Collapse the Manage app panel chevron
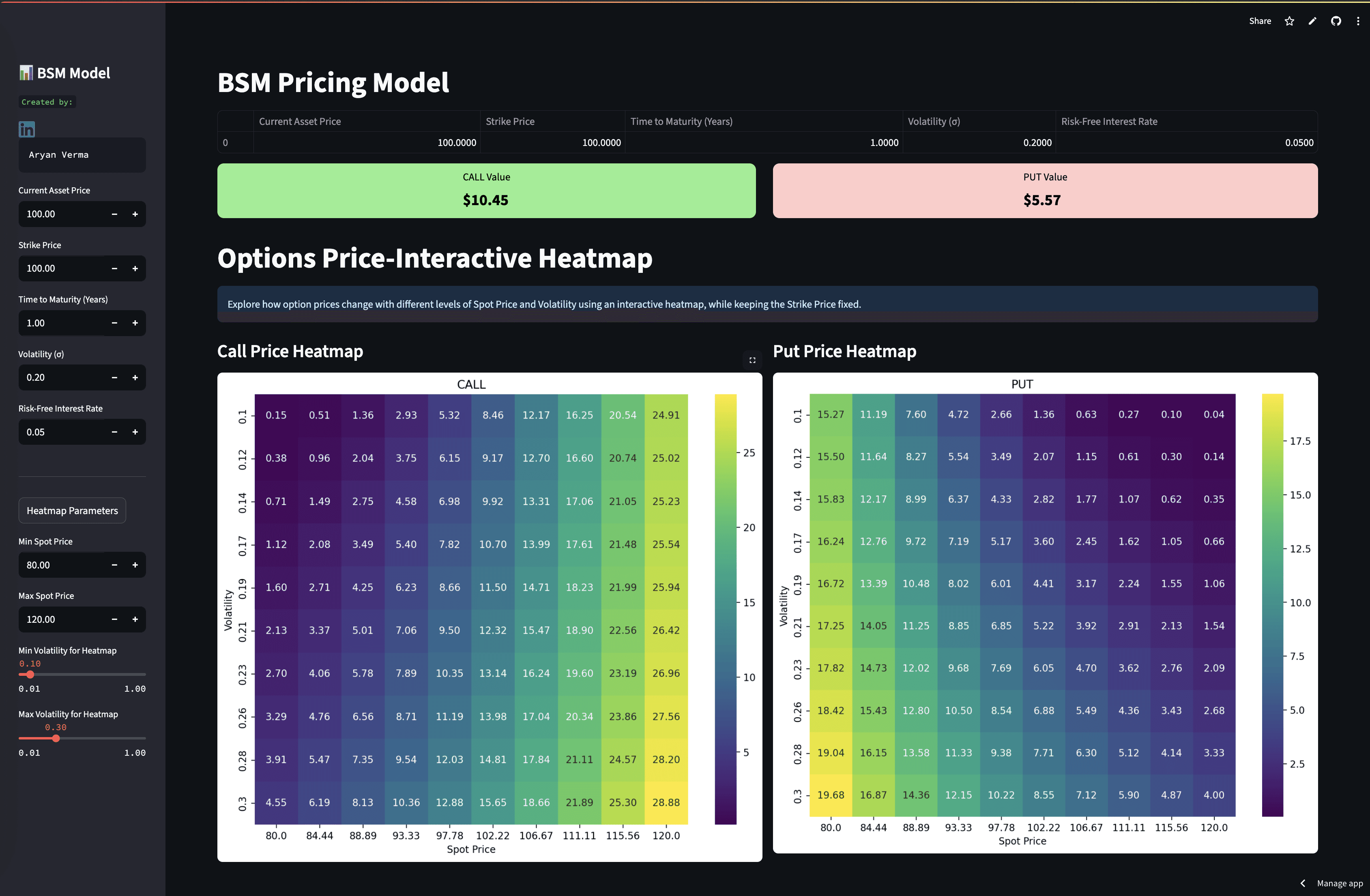Image resolution: width=1370 pixels, height=896 pixels. tap(1303, 883)
